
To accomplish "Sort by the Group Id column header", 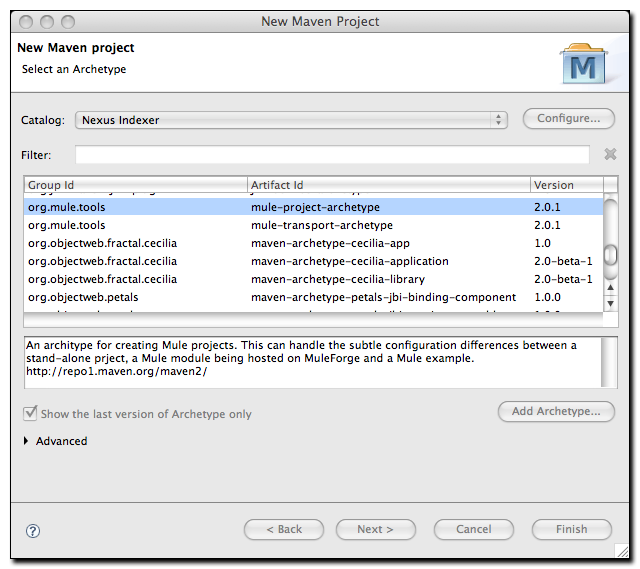I will tap(135, 185).
